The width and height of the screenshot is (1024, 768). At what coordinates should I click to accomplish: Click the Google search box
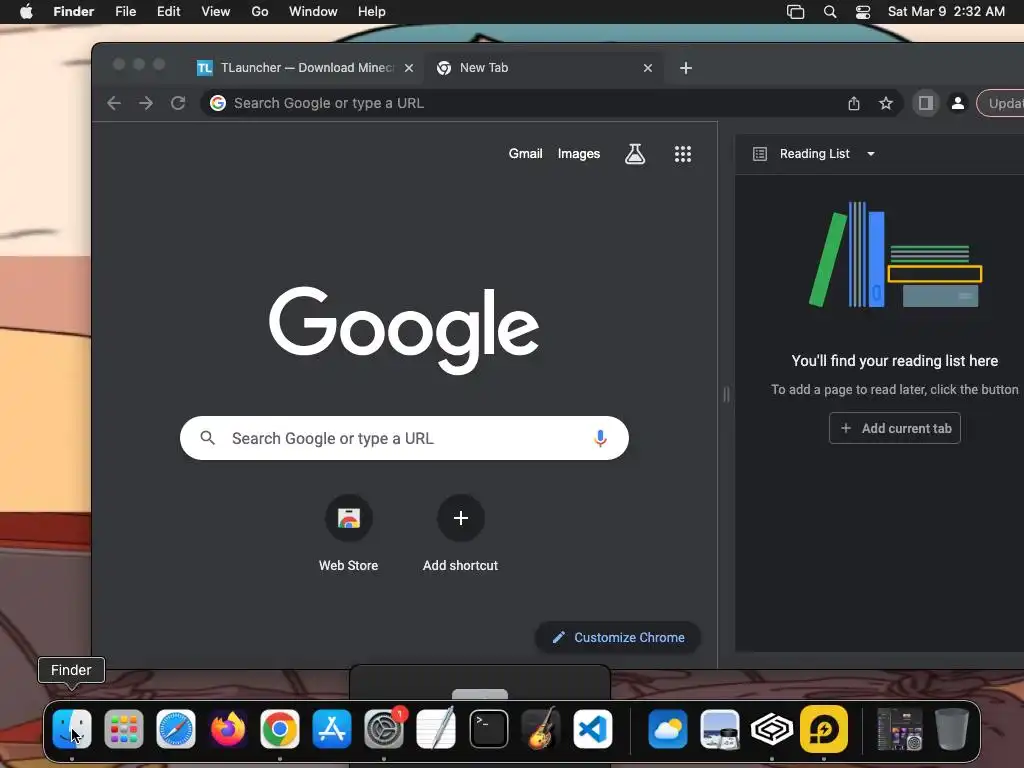pos(404,438)
